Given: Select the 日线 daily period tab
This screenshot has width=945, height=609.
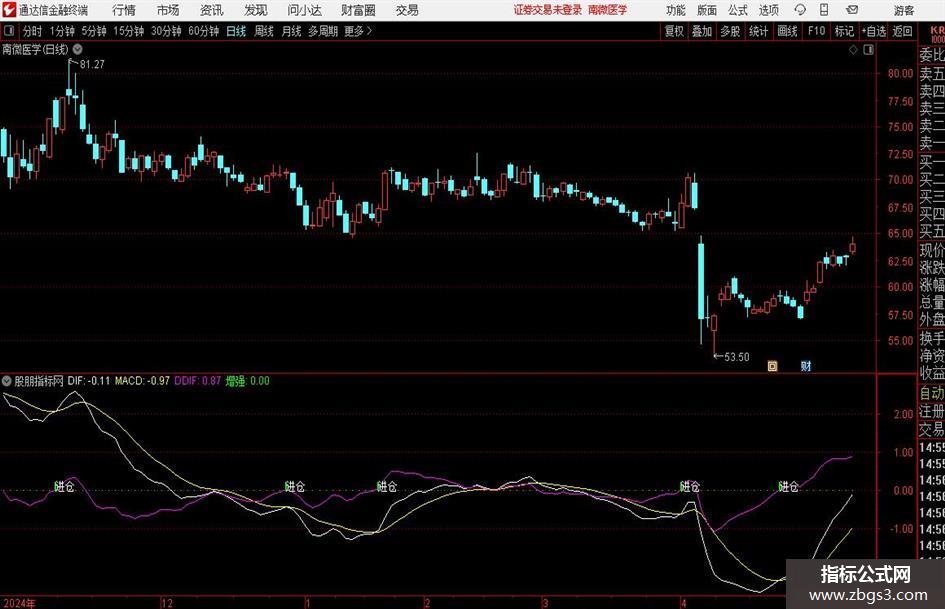Looking at the screenshot, I should point(236,31).
